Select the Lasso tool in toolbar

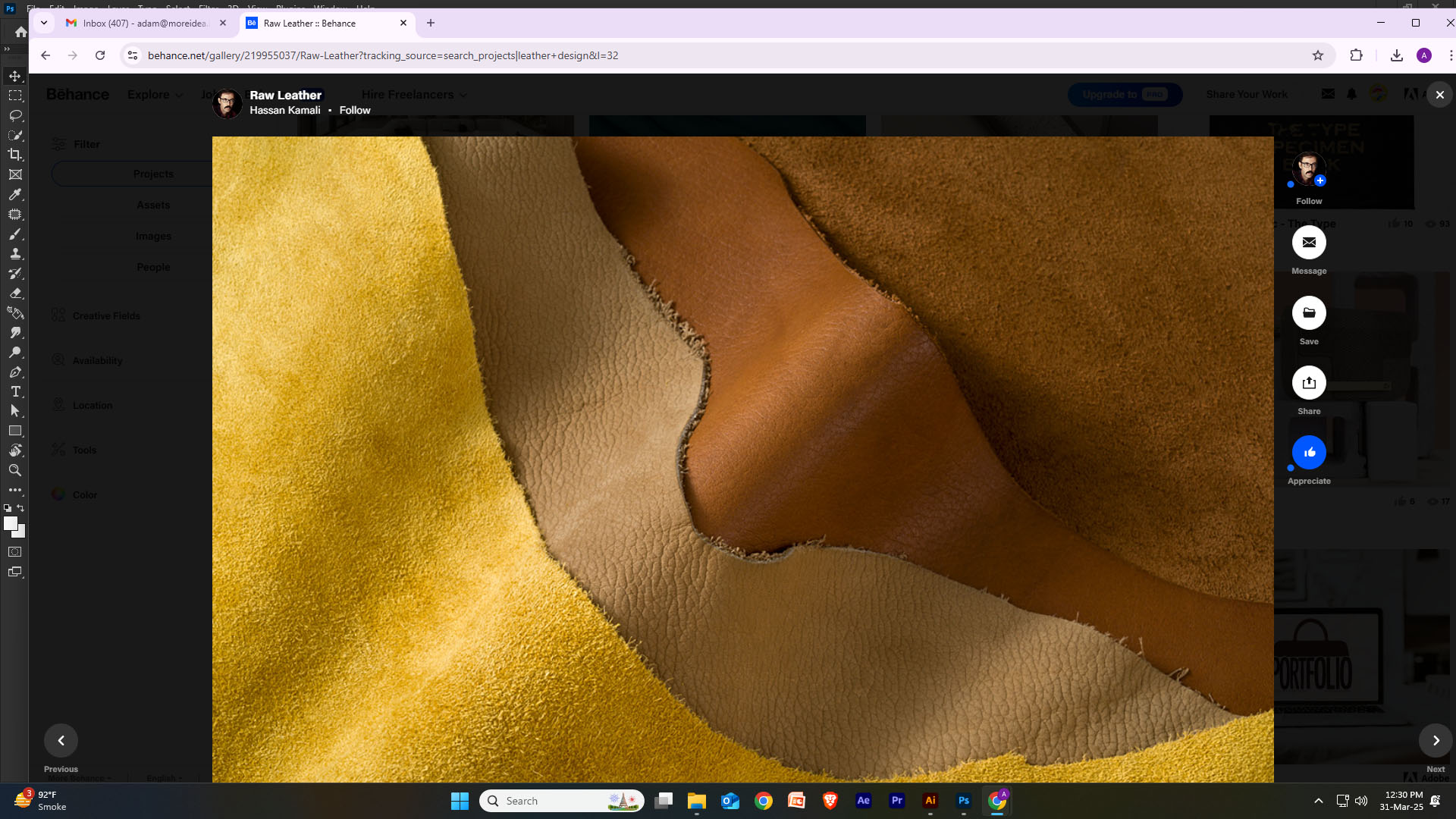(15, 115)
